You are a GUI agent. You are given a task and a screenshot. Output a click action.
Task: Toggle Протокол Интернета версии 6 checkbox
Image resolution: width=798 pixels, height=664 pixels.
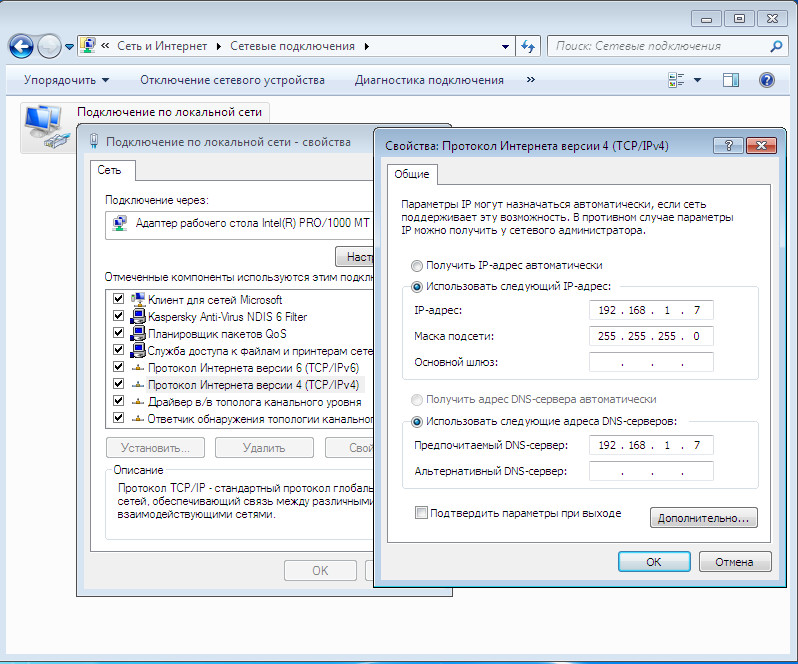pyautogui.click(x=118, y=367)
